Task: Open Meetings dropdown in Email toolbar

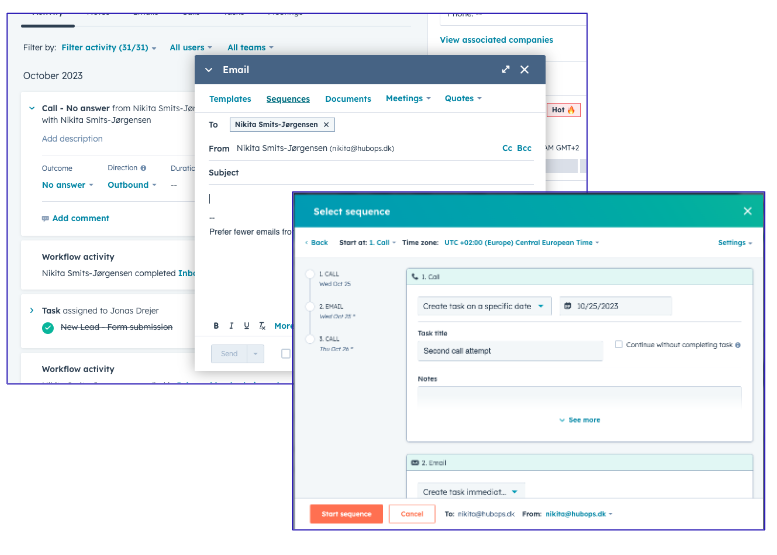Action: [x=408, y=98]
